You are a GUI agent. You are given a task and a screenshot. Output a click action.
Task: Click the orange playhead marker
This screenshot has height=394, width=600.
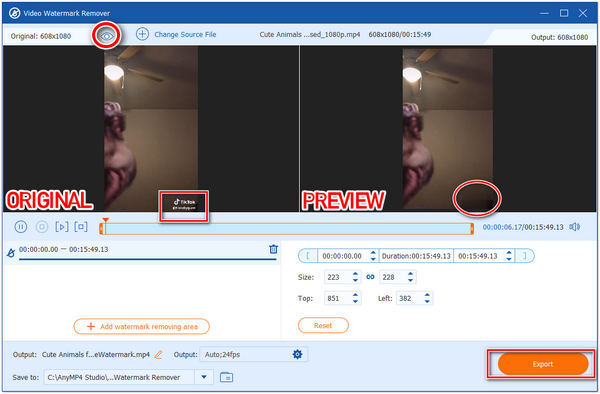(106, 220)
